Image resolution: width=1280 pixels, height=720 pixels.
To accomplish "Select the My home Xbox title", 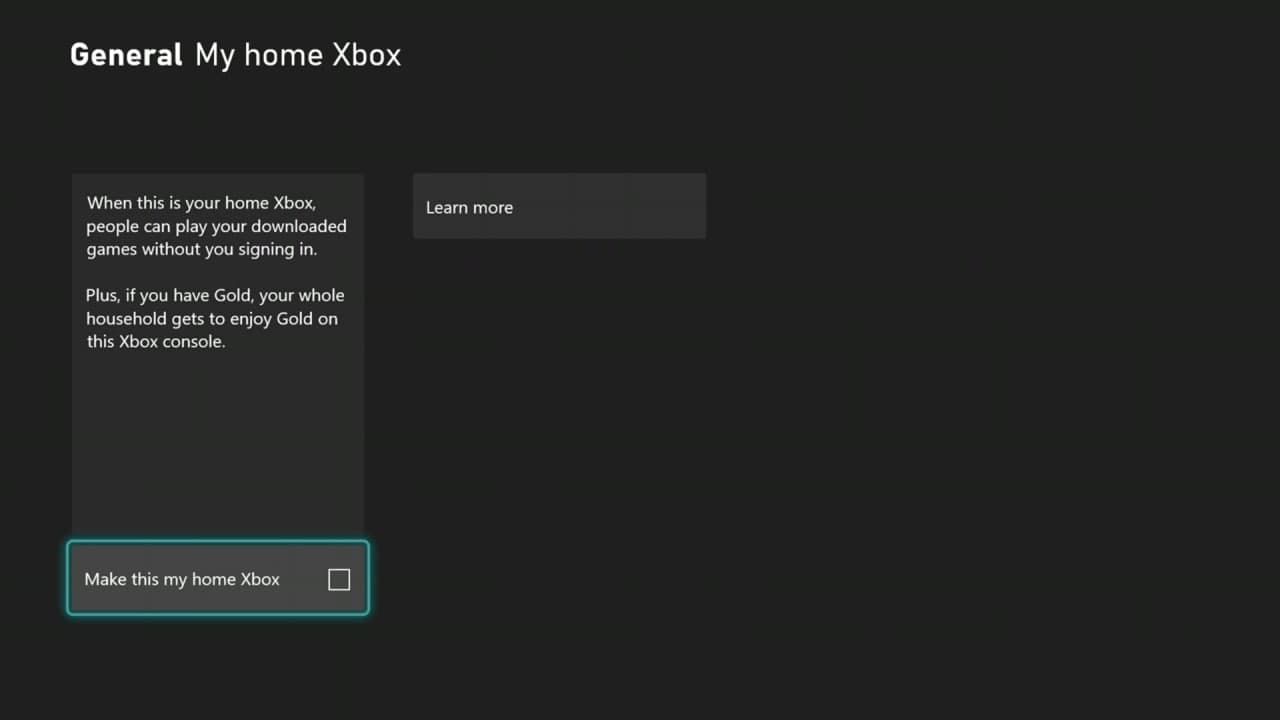I will coord(297,55).
